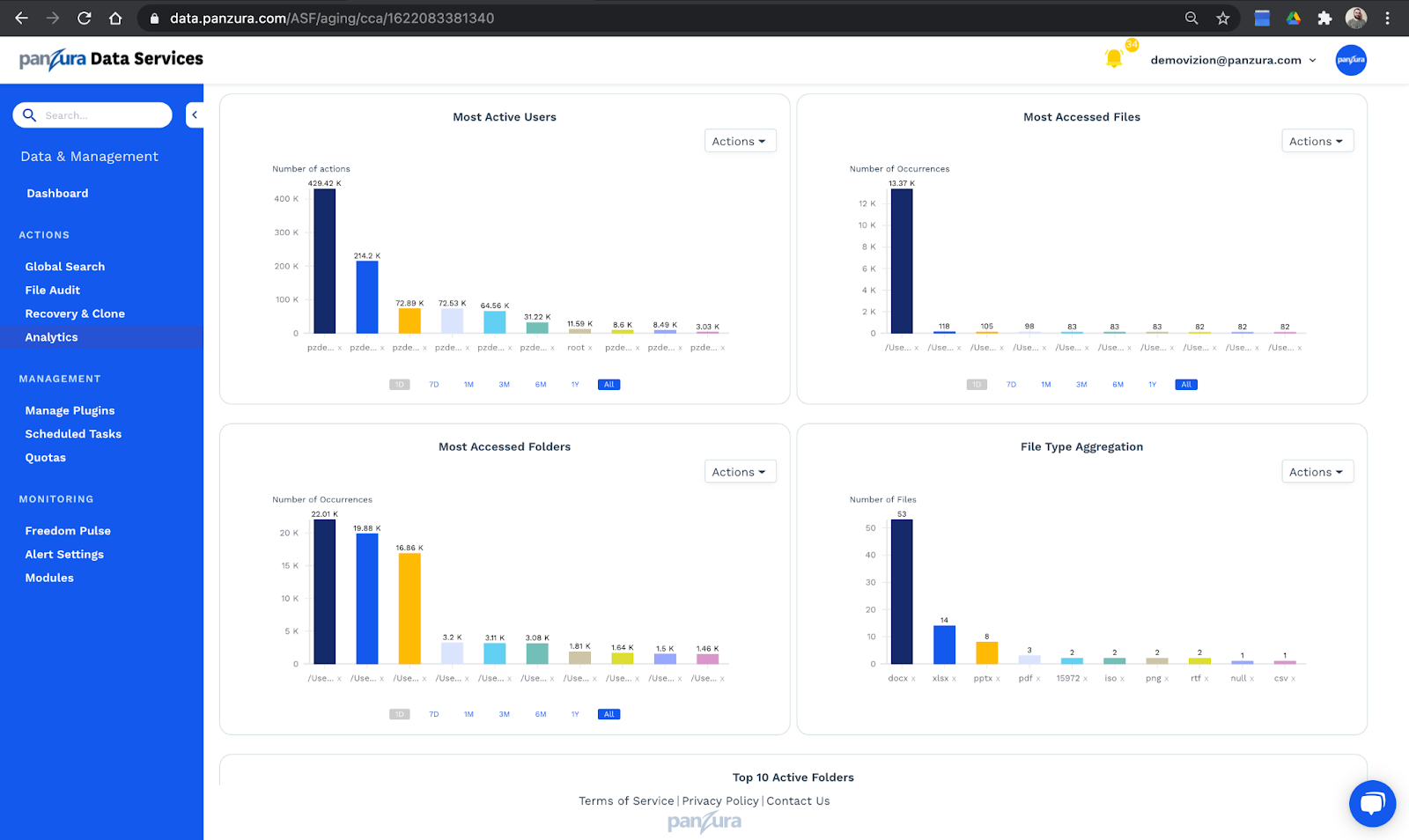This screenshot has width=1409, height=840.
Task: Select 6M range in Most Accessed Folders
Action: coord(541,714)
